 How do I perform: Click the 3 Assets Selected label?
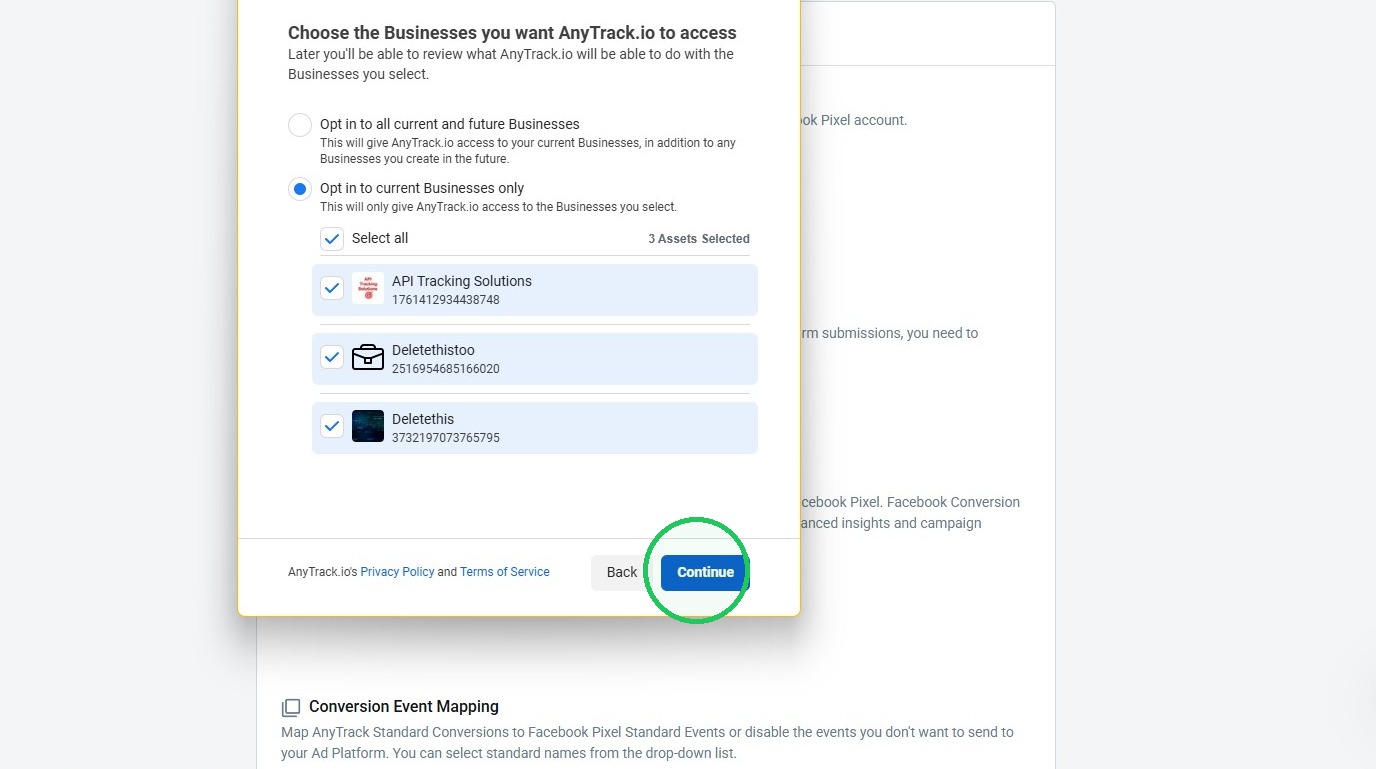click(x=699, y=239)
